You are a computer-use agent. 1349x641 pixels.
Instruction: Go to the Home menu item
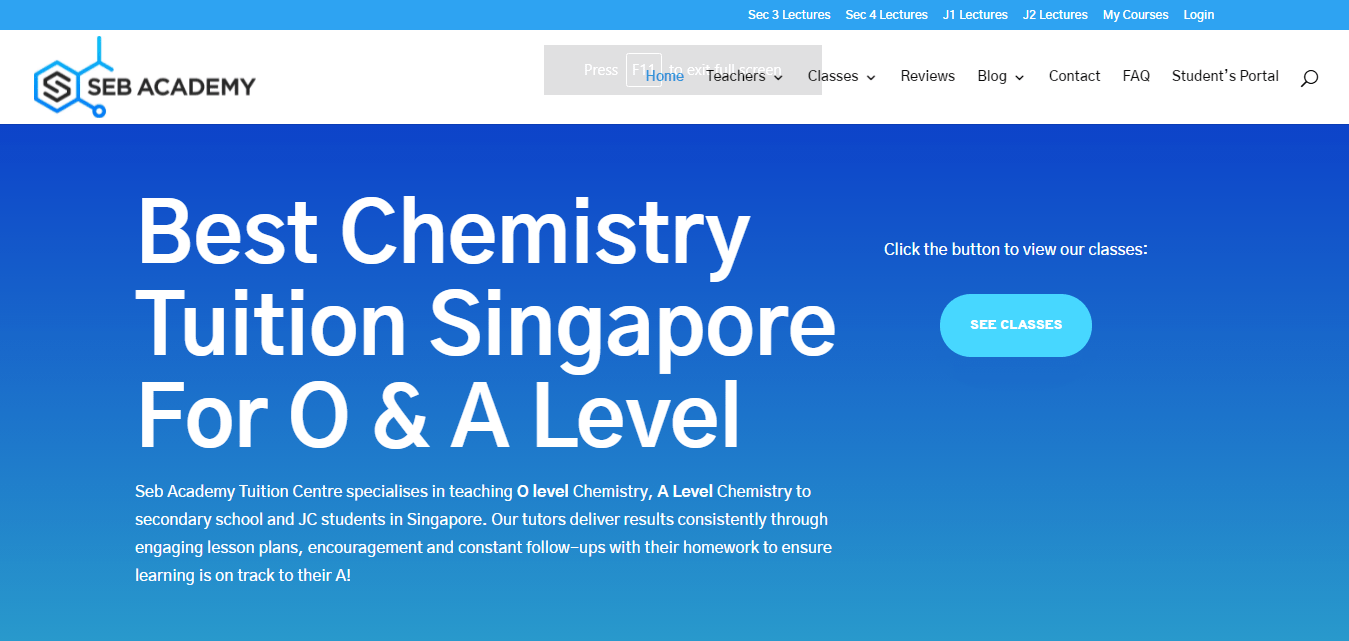[665, 76]
